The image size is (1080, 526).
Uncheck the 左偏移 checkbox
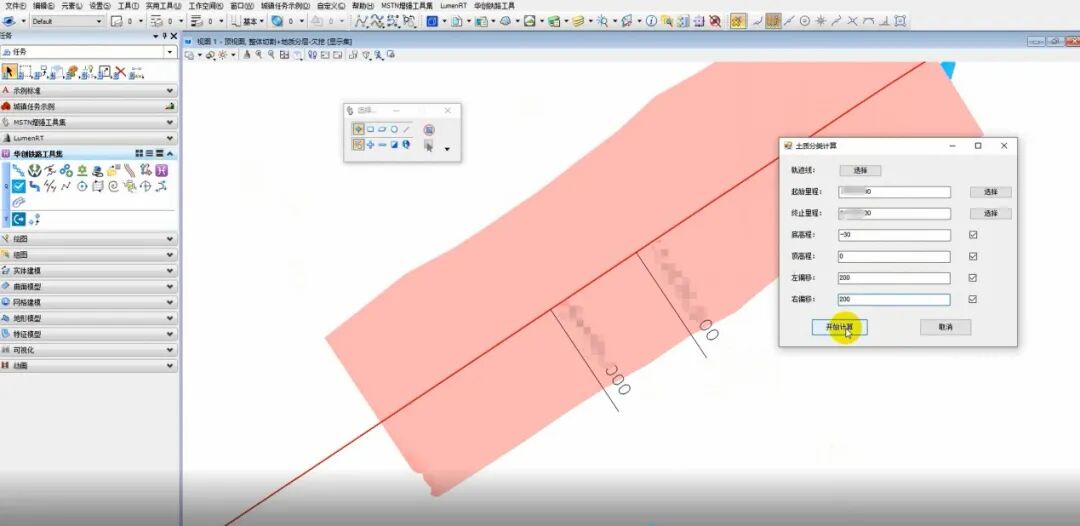click(x=972, y=278)
